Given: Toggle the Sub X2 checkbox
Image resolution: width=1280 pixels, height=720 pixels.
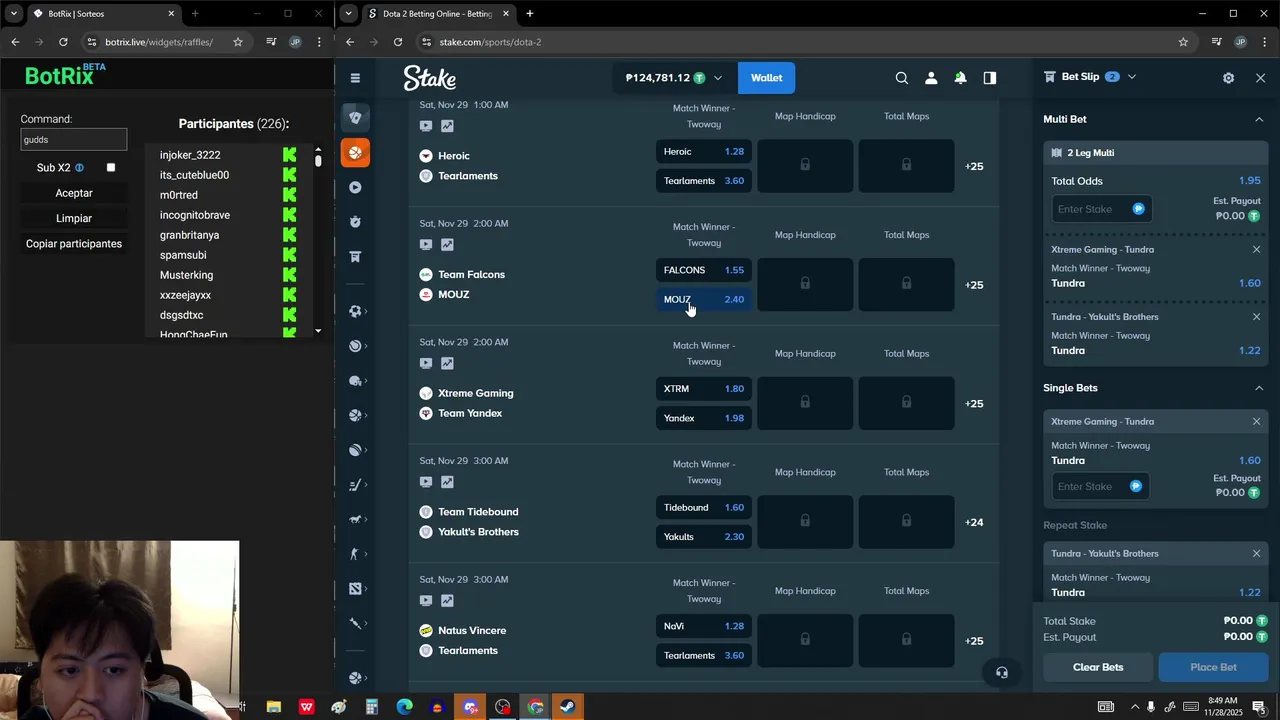Looking at the screenshot, I should pos(111,168).
